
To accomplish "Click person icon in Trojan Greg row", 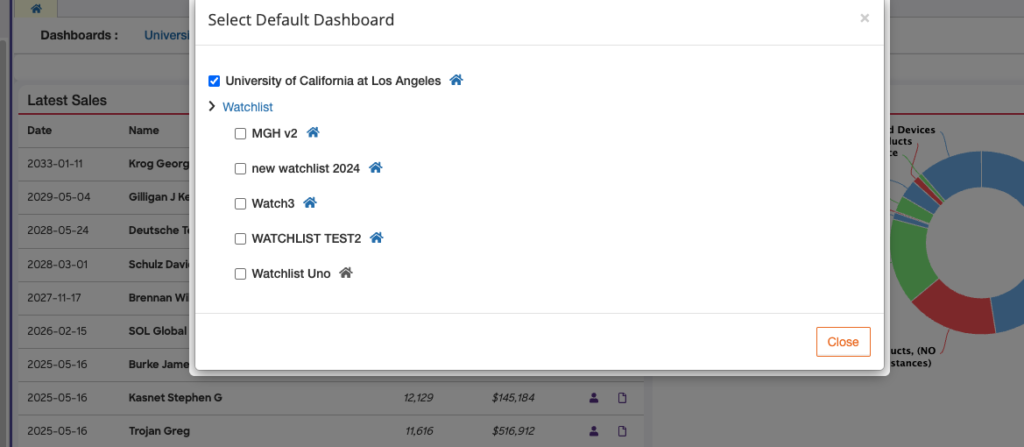I will coord(594,431).
